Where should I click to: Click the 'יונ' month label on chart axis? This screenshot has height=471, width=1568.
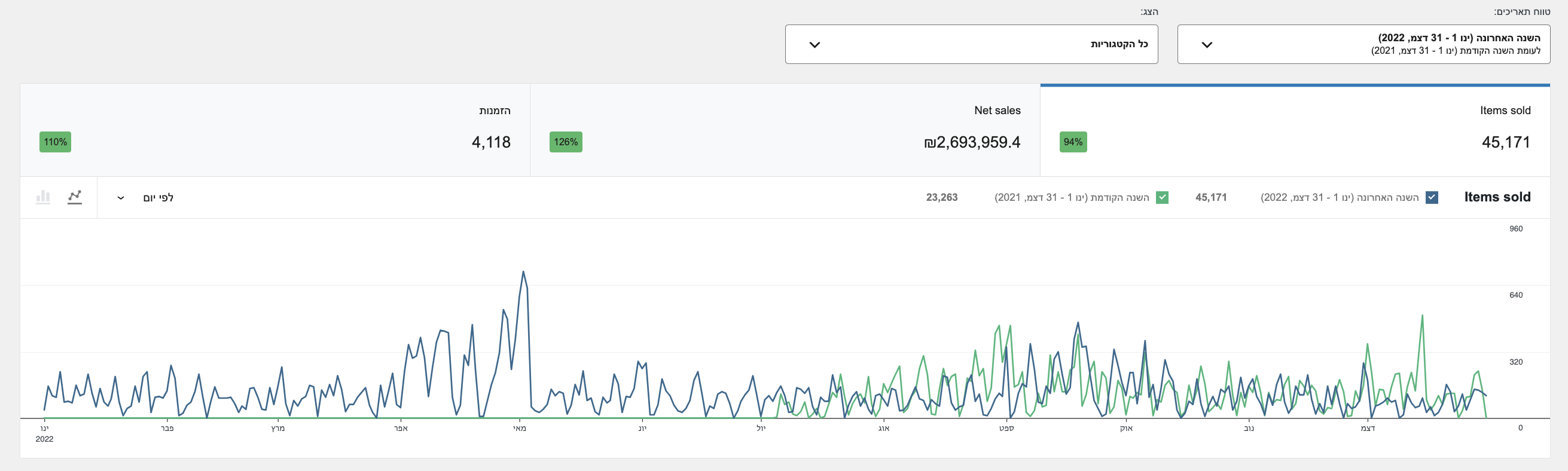(642, 429)
